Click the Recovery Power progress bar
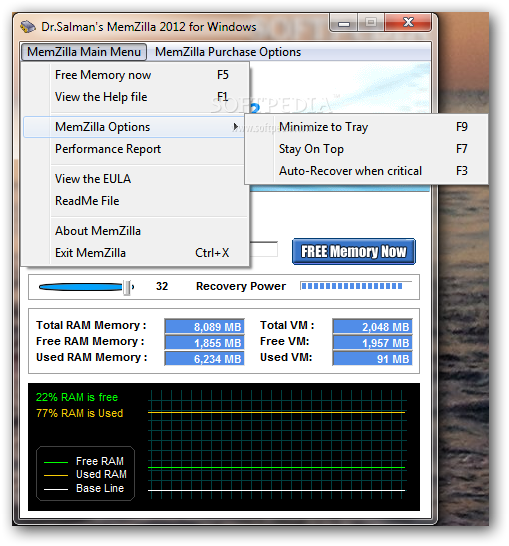Screen dimensions: 509x546 tap(356, 286)
